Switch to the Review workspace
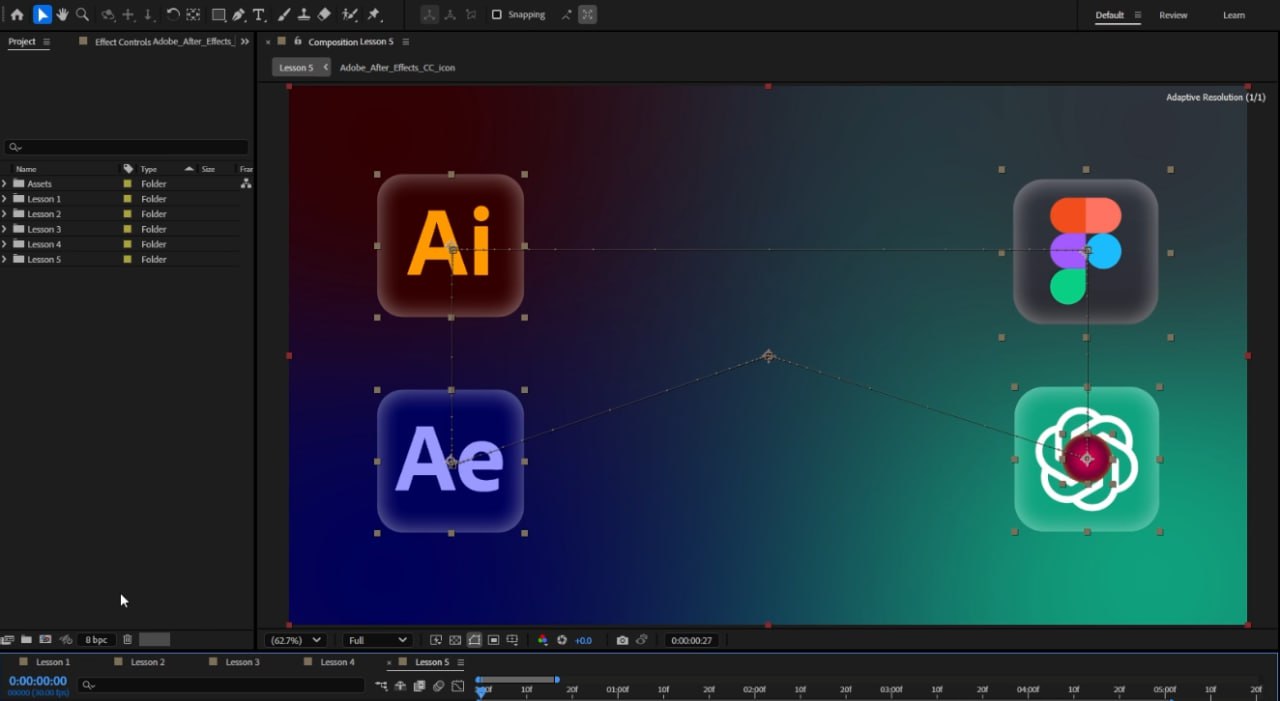The width and height of the screenshot is (1280, 701). (1173, 15)
